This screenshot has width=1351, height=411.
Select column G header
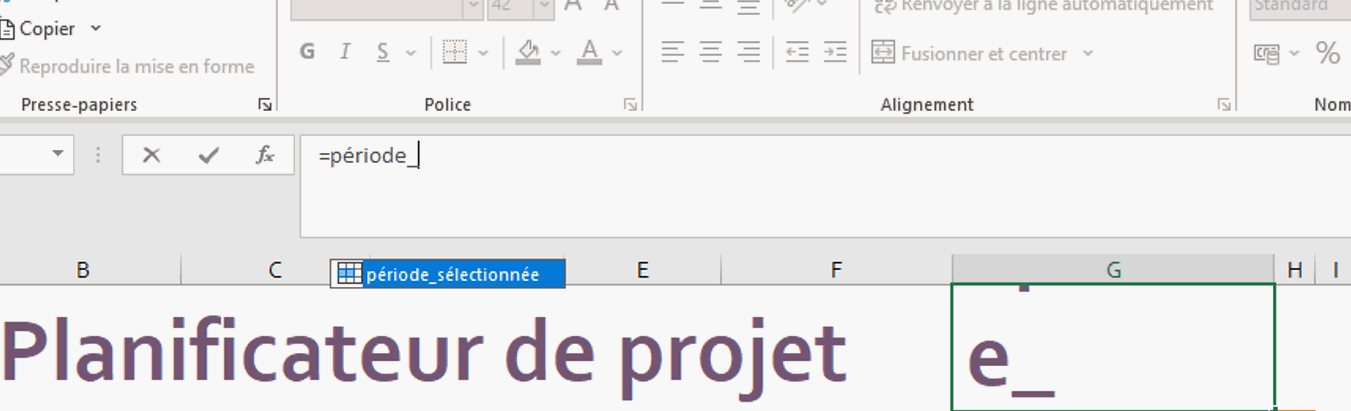pyautogui.click(x=1113, y=269)
